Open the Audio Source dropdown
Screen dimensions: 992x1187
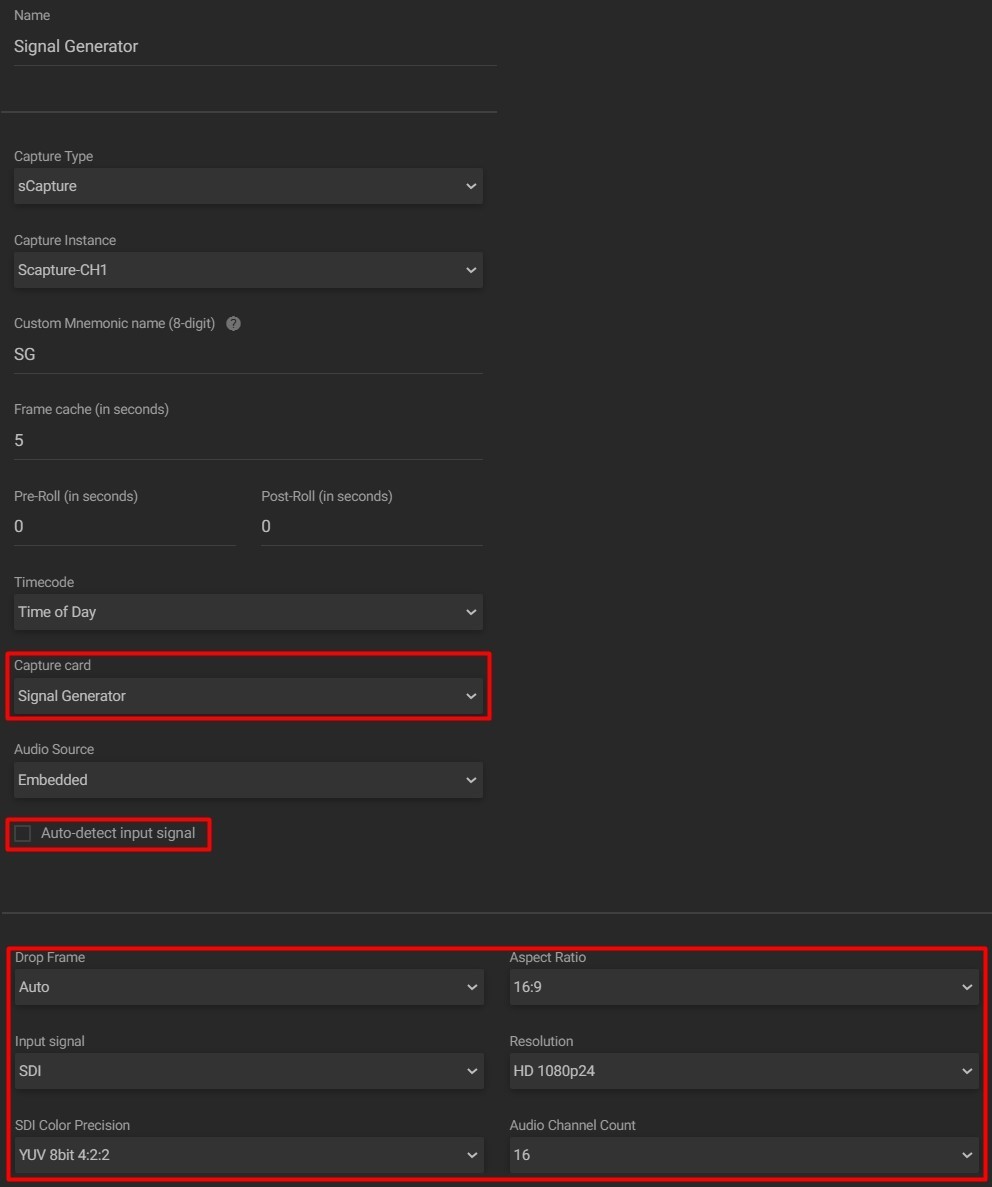coord(248,779)
